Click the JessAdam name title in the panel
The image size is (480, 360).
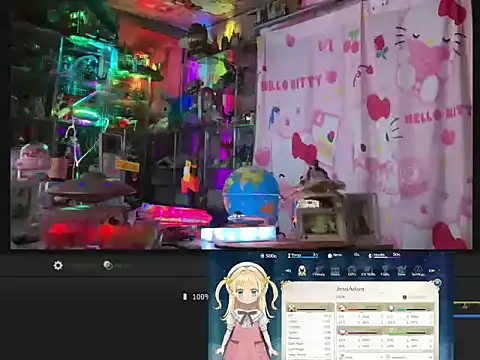tap(350, 289)
